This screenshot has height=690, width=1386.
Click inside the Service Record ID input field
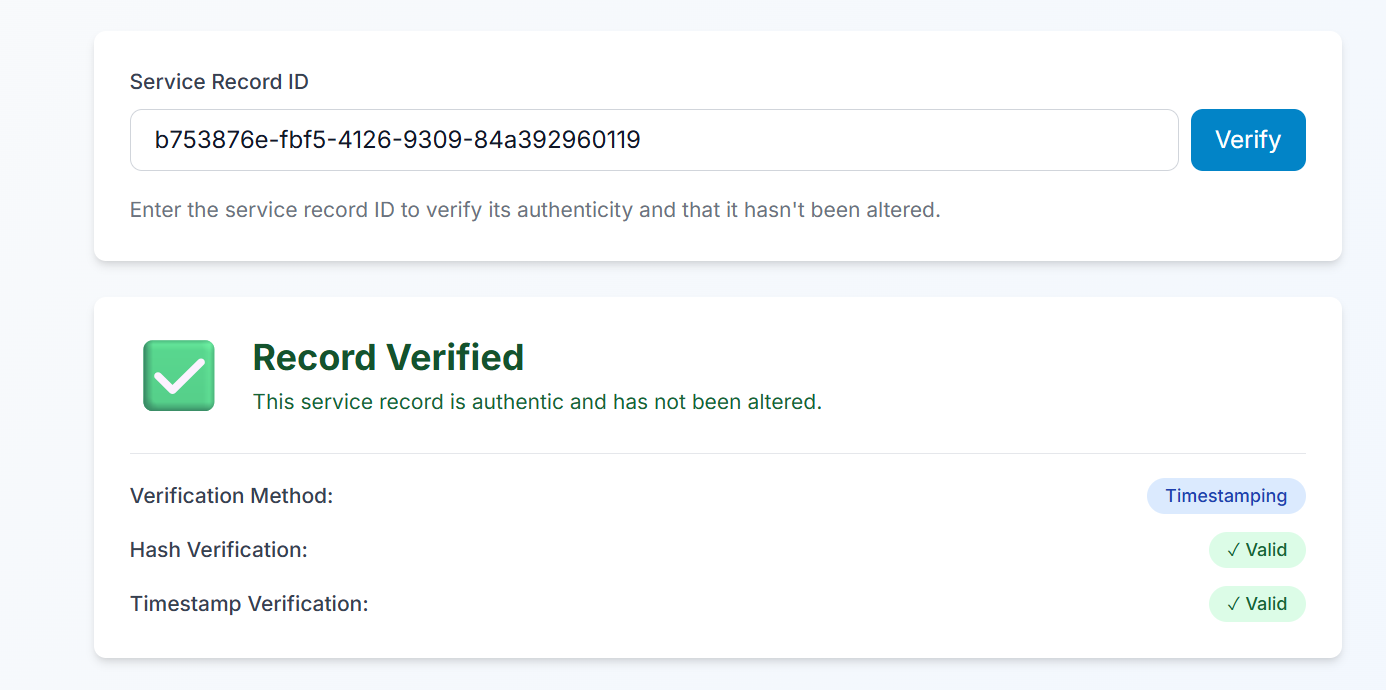pyautogui.click(x=654, y=140)
